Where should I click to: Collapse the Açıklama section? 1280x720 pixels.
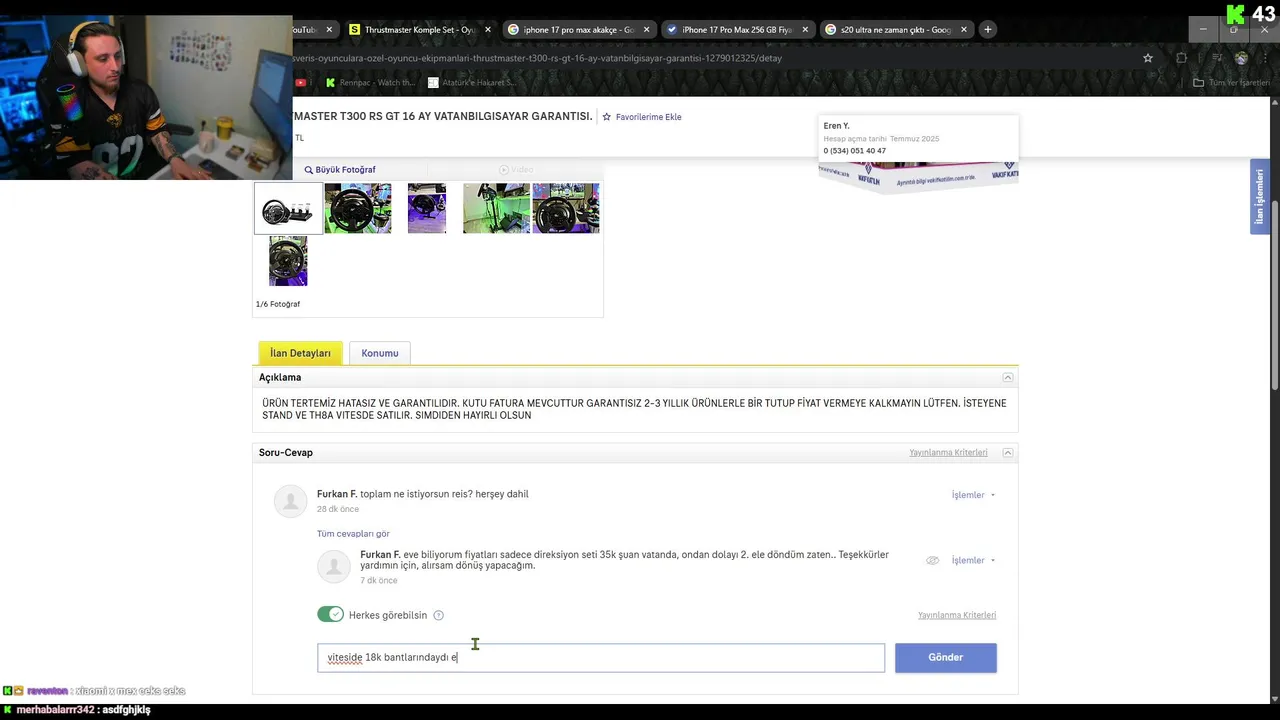point(1008,377)
